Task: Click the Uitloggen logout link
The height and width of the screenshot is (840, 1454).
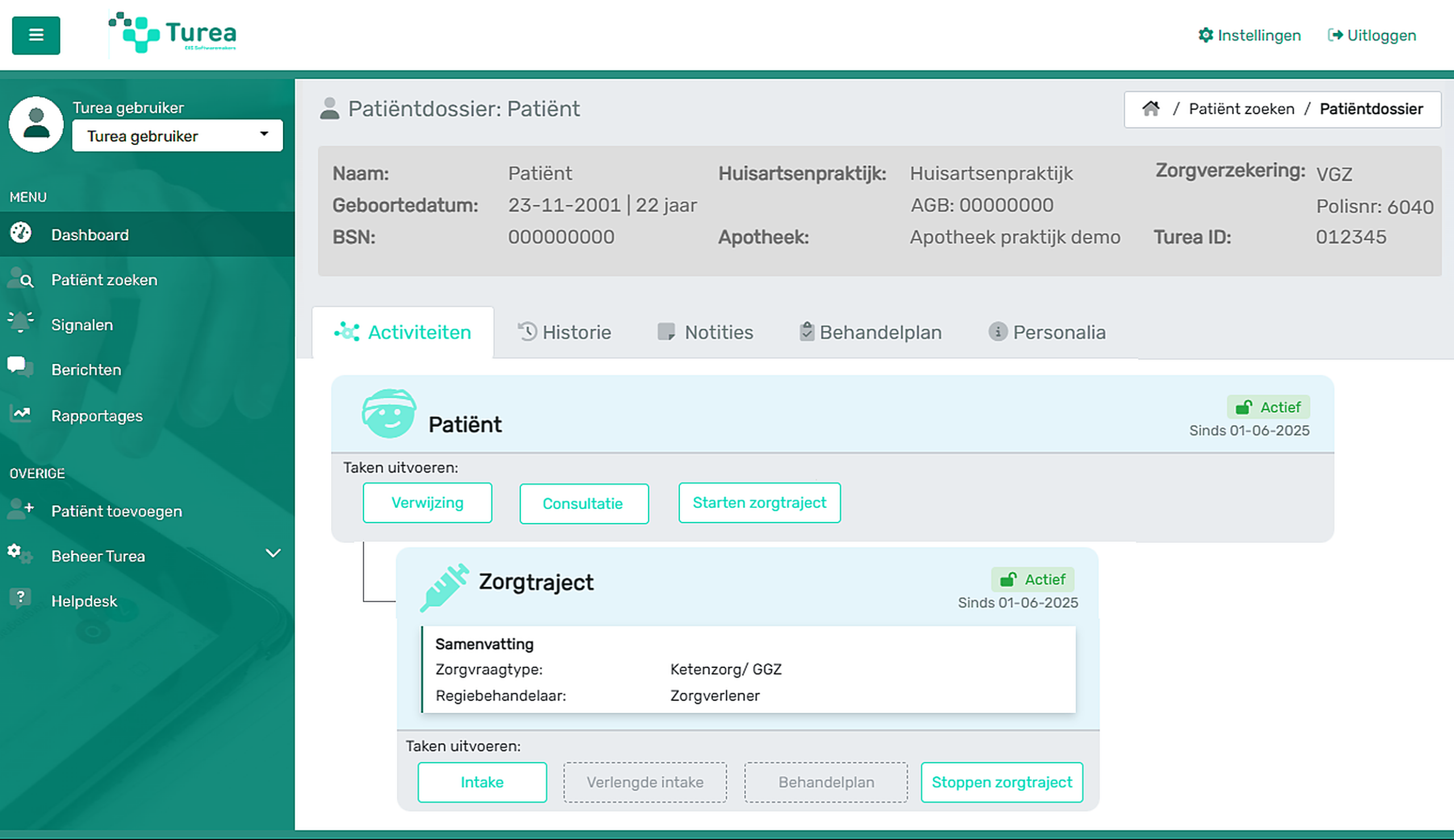Action: pos(1372,35)
